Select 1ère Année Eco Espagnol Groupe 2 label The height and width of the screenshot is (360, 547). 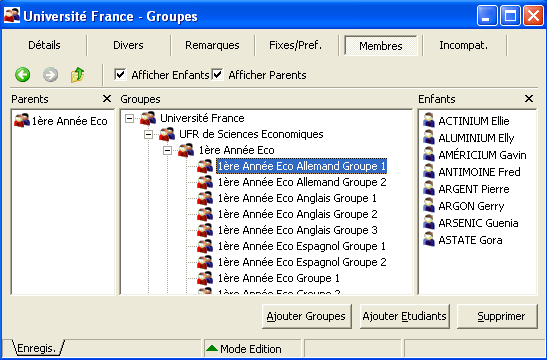click(302, 262)
